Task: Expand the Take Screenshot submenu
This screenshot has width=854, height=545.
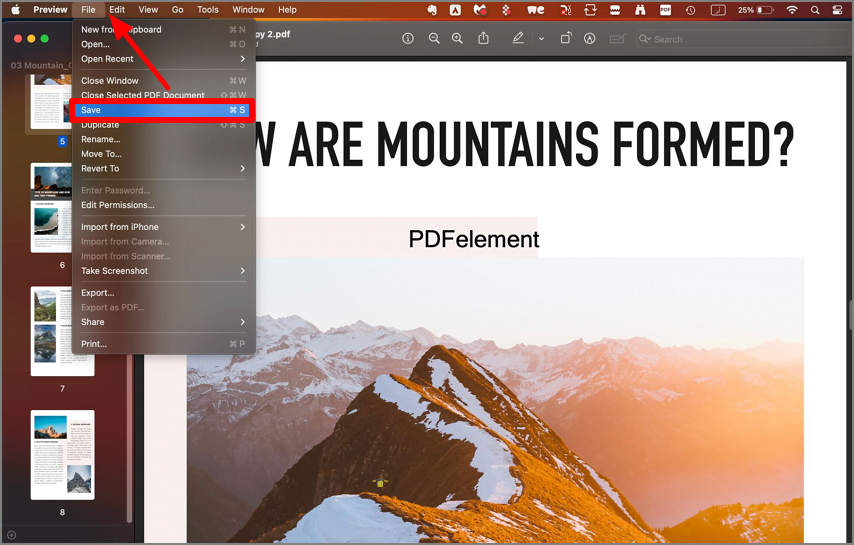Action: pos(162,271)
